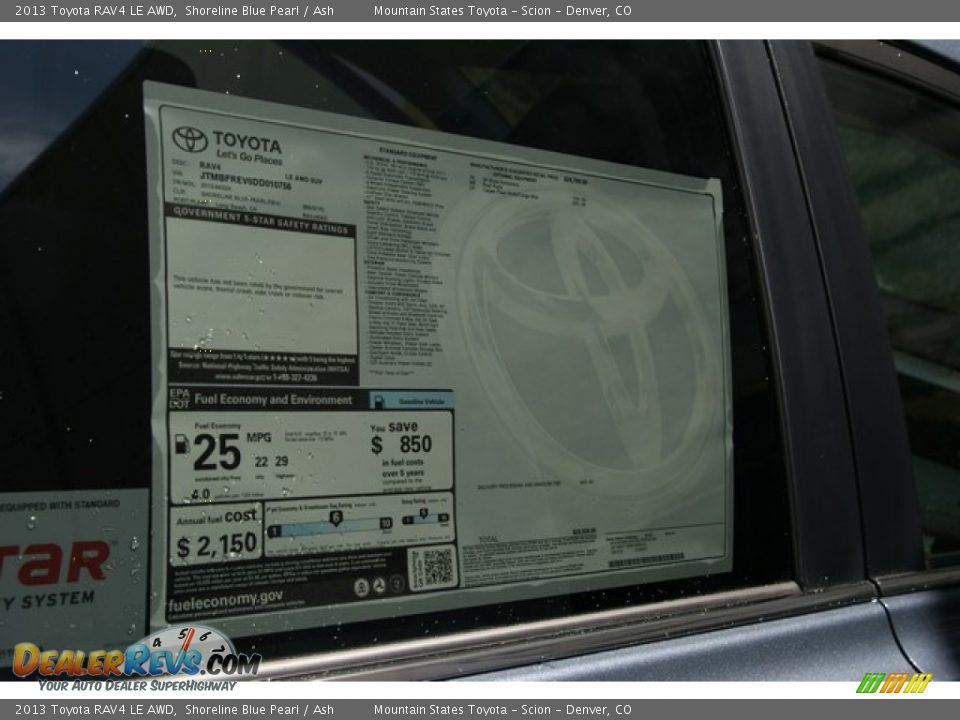Click the VIN 'JTMBFREV6DD010756'
This screenshot has width=960, height=720.
[x=246, y=180]
